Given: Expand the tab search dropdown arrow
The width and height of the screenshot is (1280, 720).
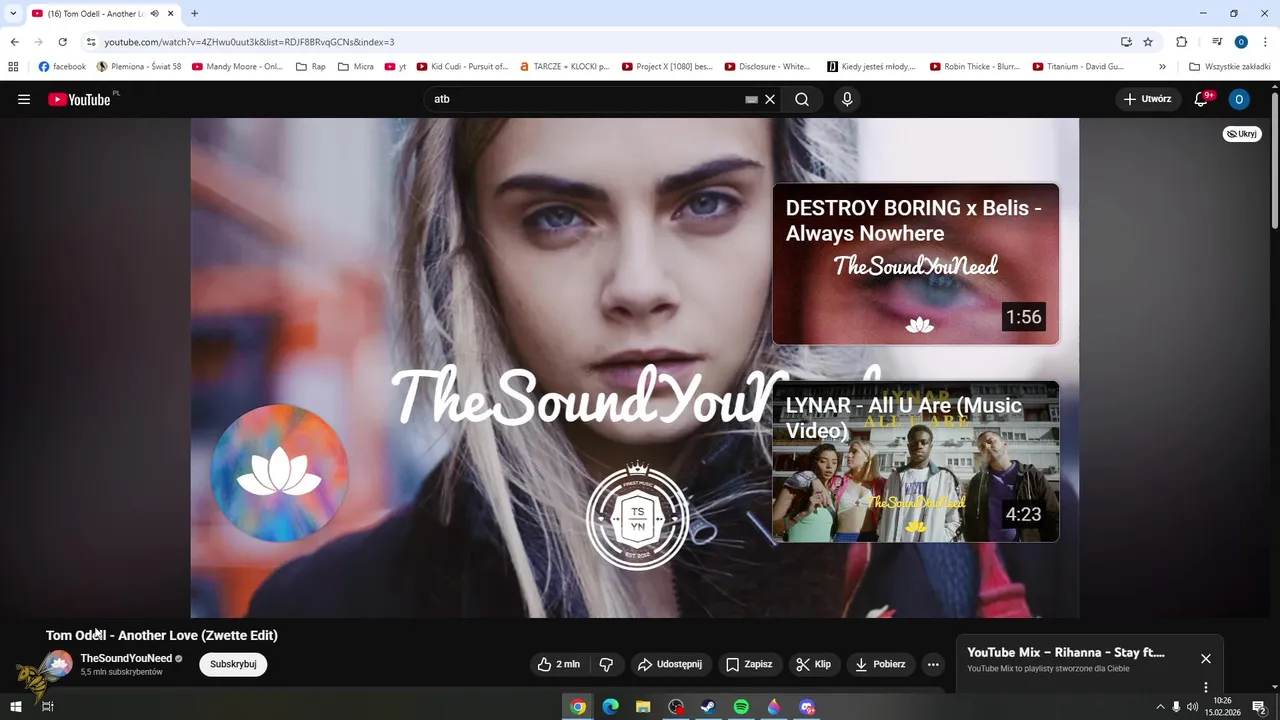Looking at the screenshot, I should [x=13, y=14].
